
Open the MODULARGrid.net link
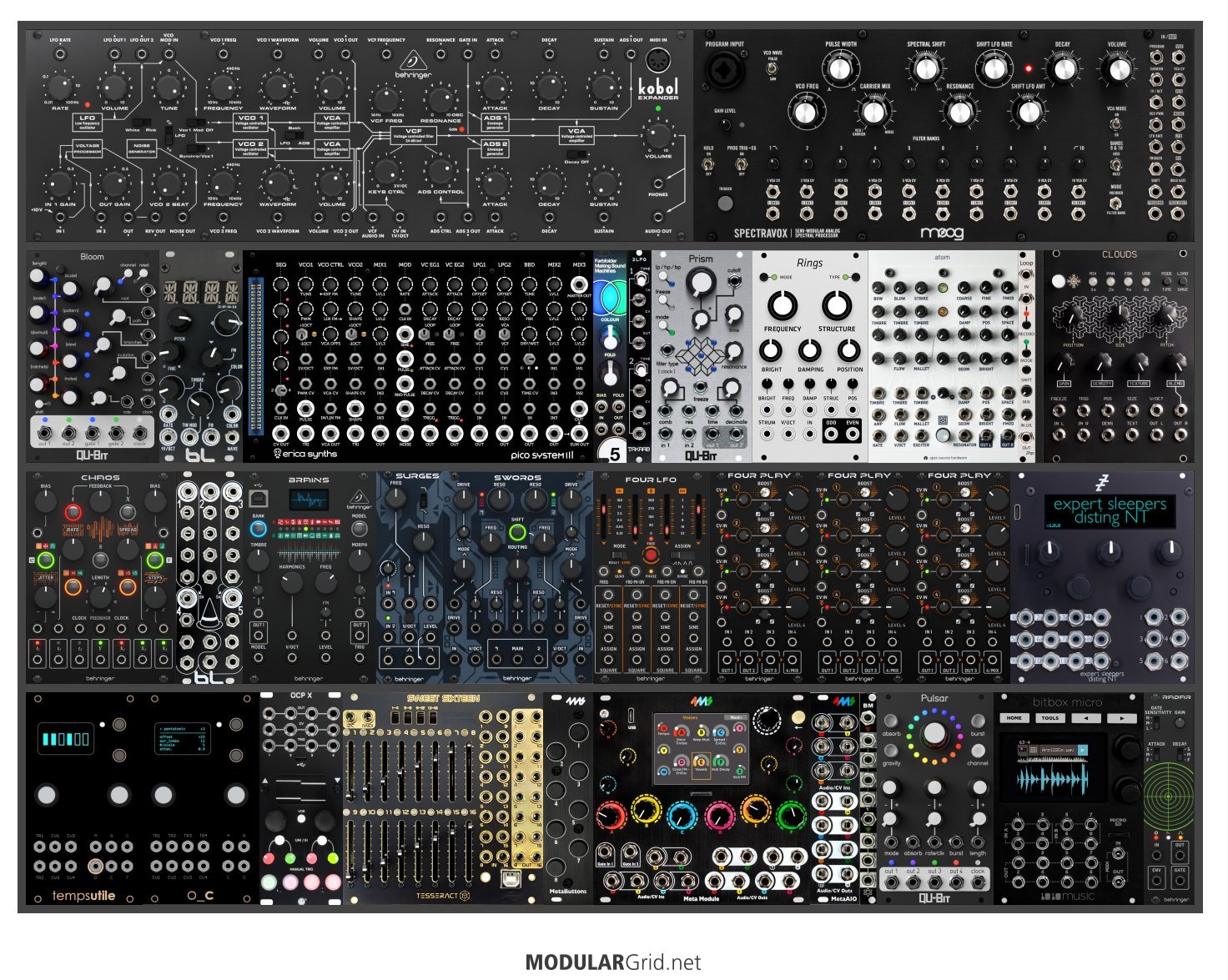[613, 962]
